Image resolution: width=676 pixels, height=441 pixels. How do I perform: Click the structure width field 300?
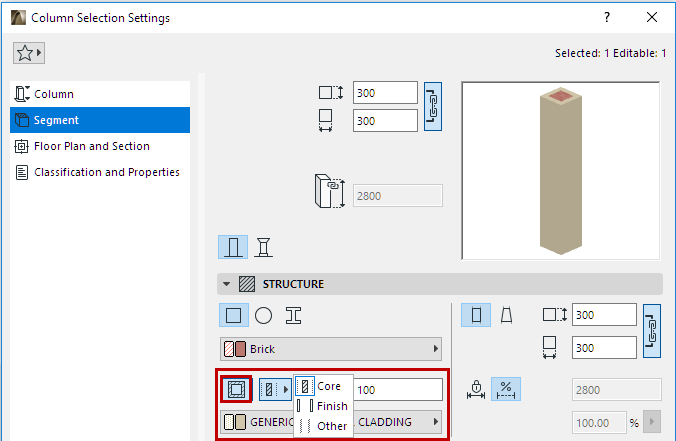pyautogui.click(x=604, y=347)
